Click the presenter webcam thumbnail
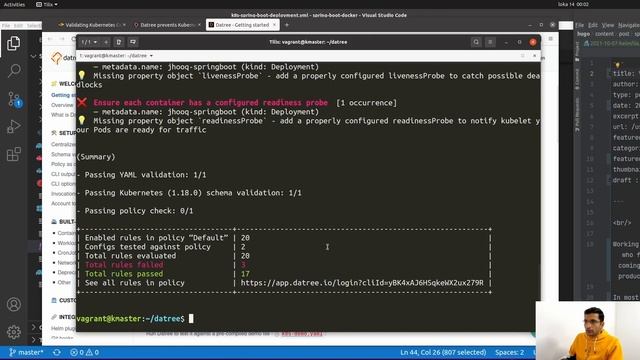Image resolution: width=640 pixels, height=360 pixels. 588,331
